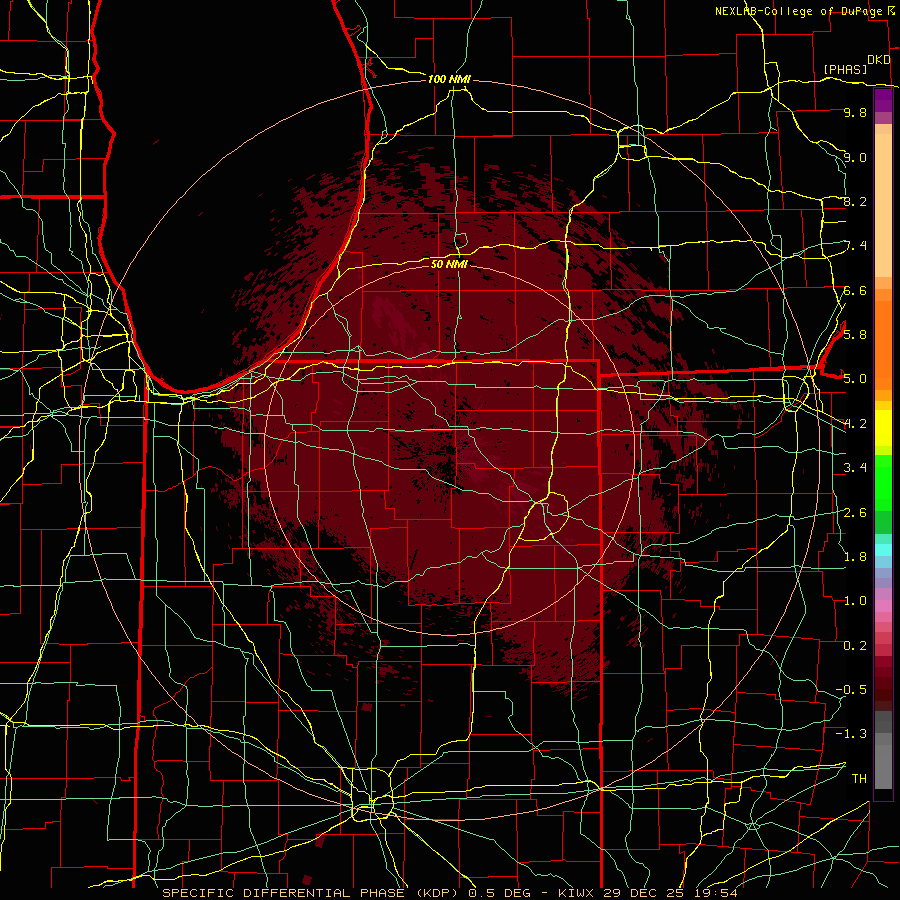
Task: Click the 5.0 legend value
Action: (855, 379)
